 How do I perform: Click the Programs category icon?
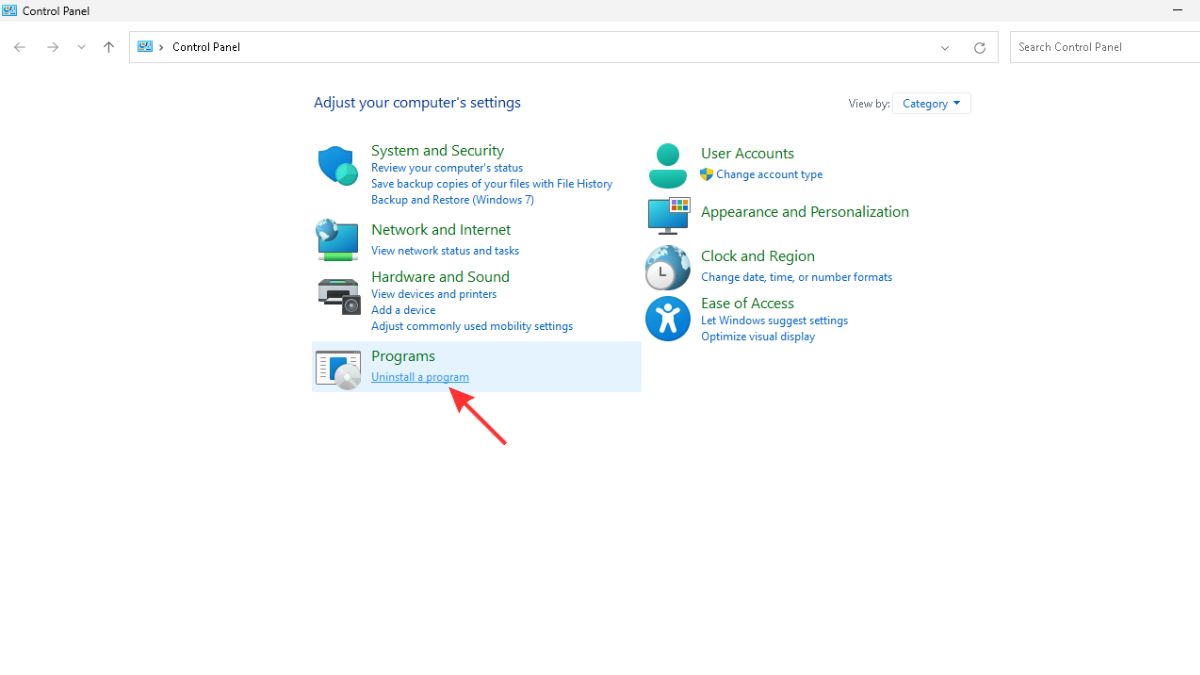pos(338,369)
